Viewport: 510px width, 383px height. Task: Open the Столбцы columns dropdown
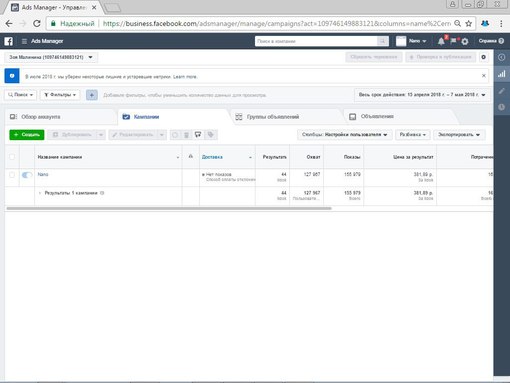(x=345, y=135)
